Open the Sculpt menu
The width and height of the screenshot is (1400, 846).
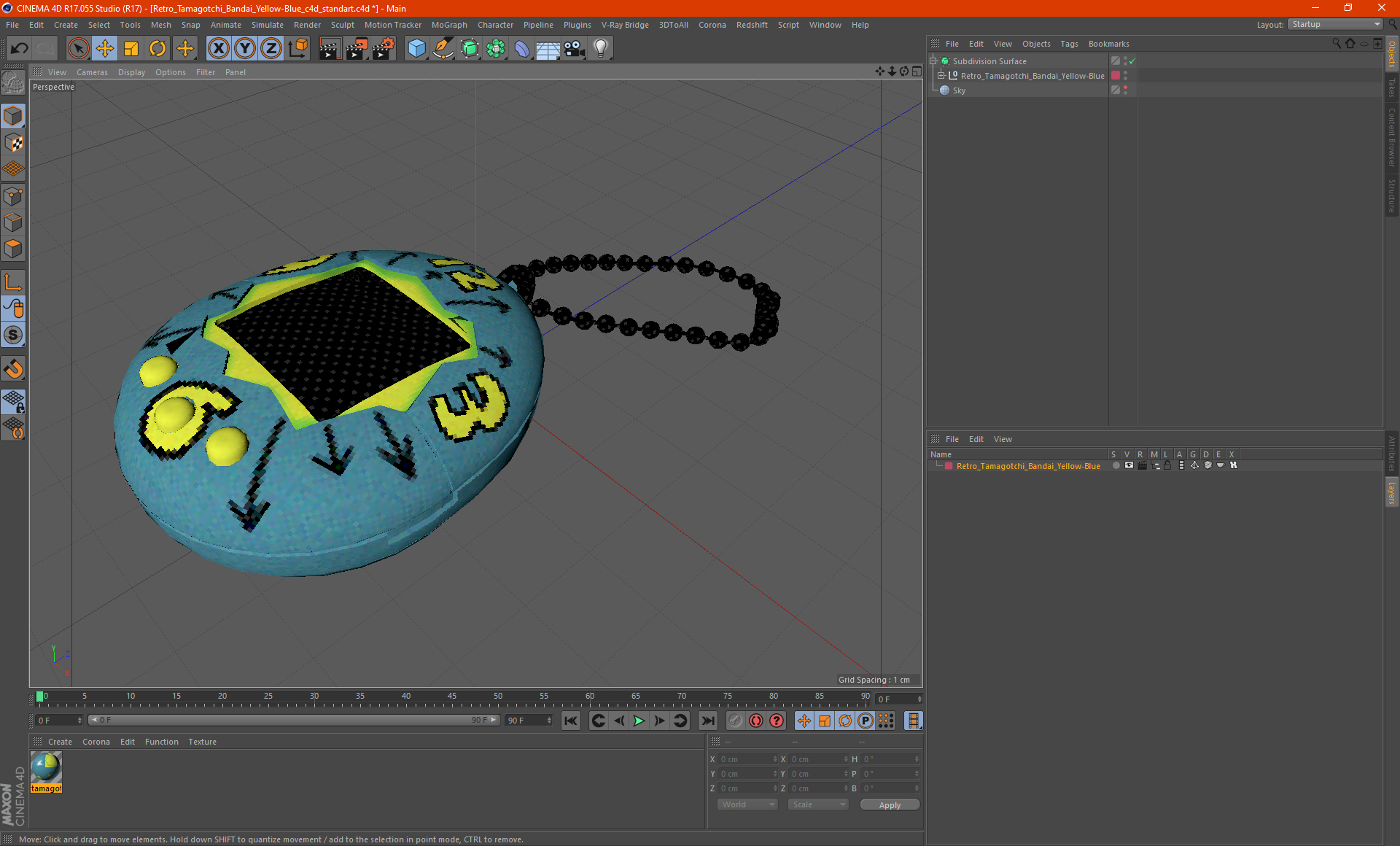tap(342, 25)
